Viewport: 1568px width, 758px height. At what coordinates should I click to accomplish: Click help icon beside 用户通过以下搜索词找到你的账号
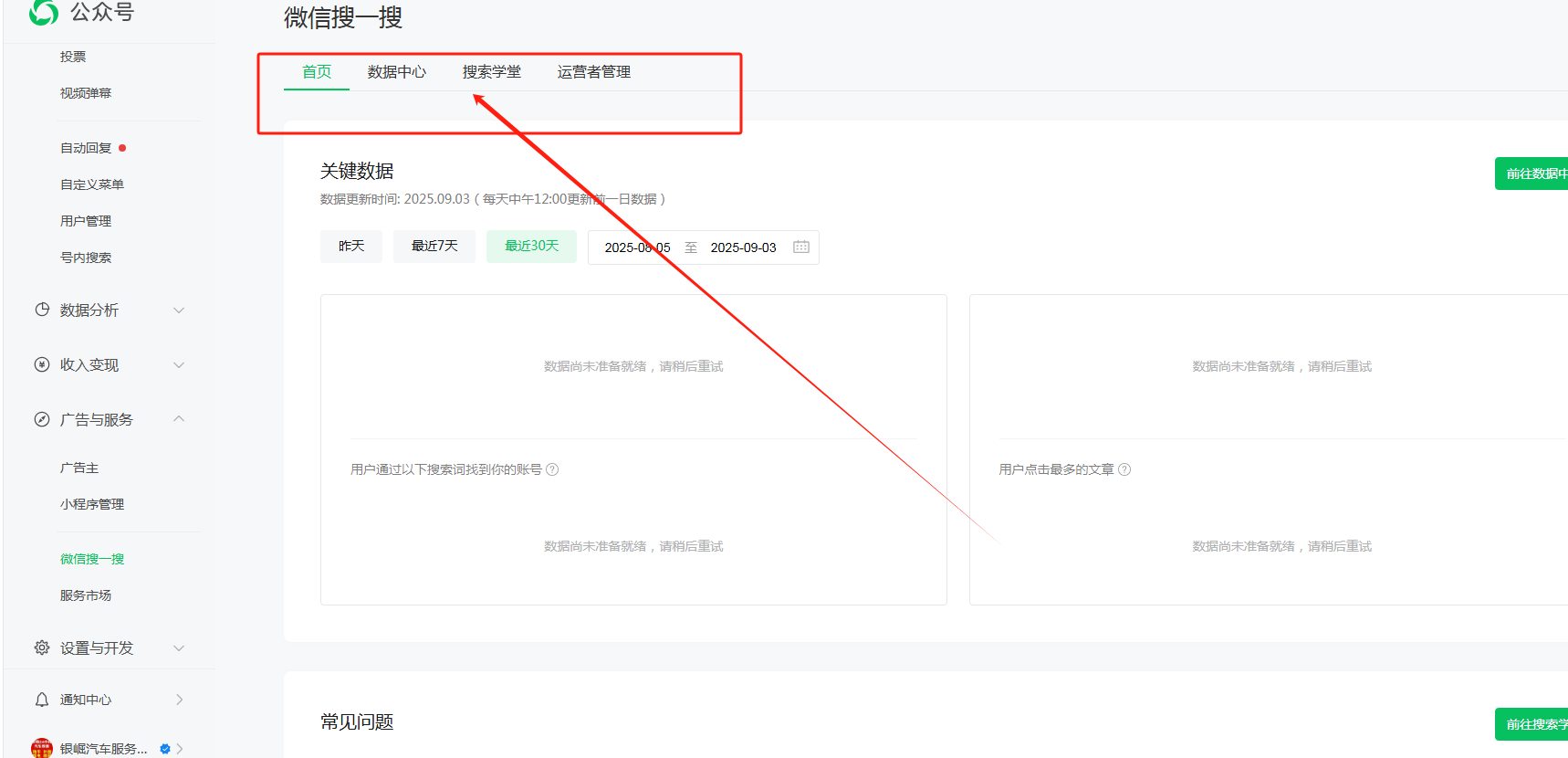click(x=552, y=469)
